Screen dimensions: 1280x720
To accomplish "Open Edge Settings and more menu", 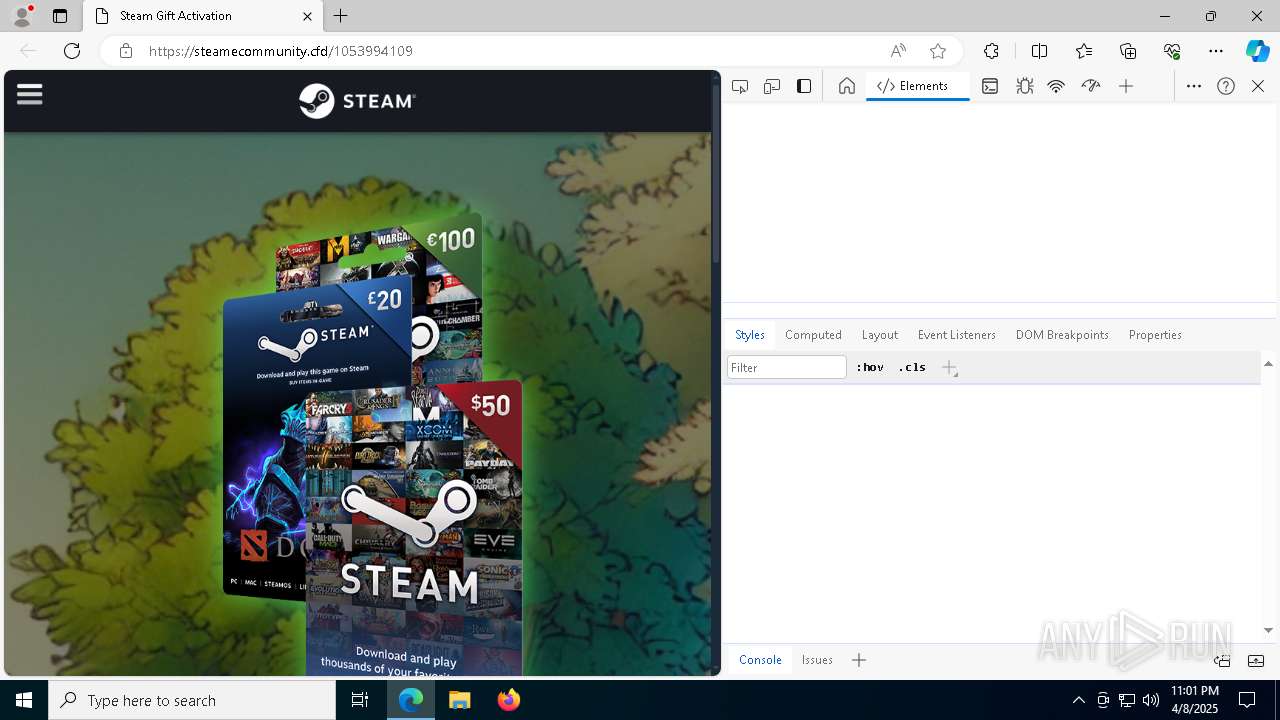I will (x=1216, y=51).
